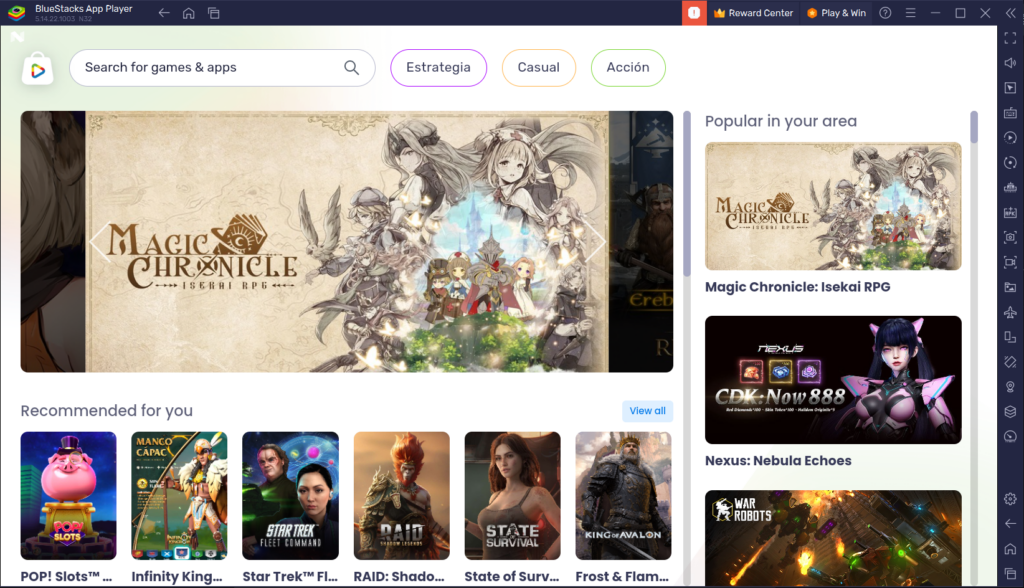1024x588 pixels.
Task: Open Nexus: Nebula Echoes card image
Action: [833, 380]
